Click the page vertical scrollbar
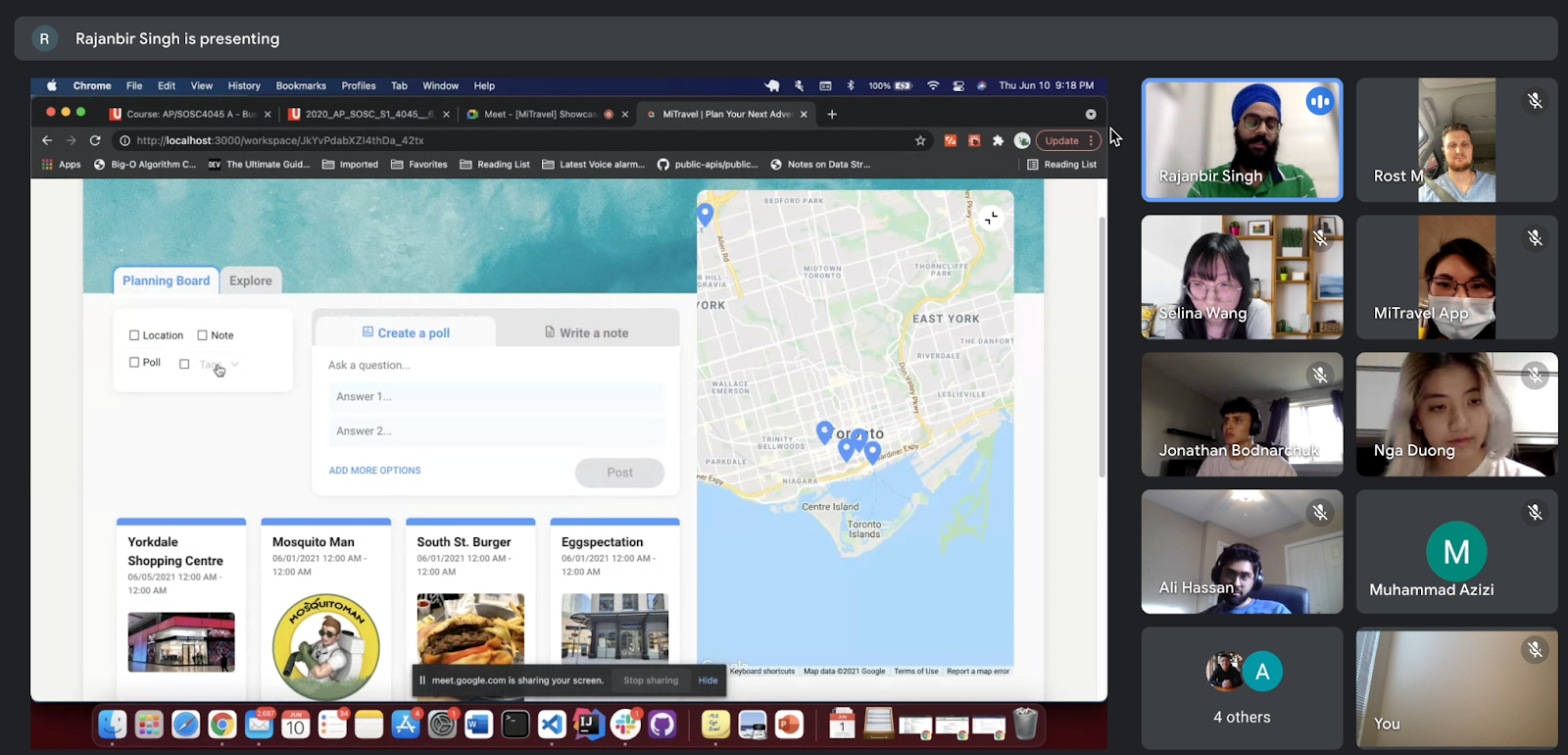The image size is (1568, 755). pyautogui.click(x=1102, y=343)
